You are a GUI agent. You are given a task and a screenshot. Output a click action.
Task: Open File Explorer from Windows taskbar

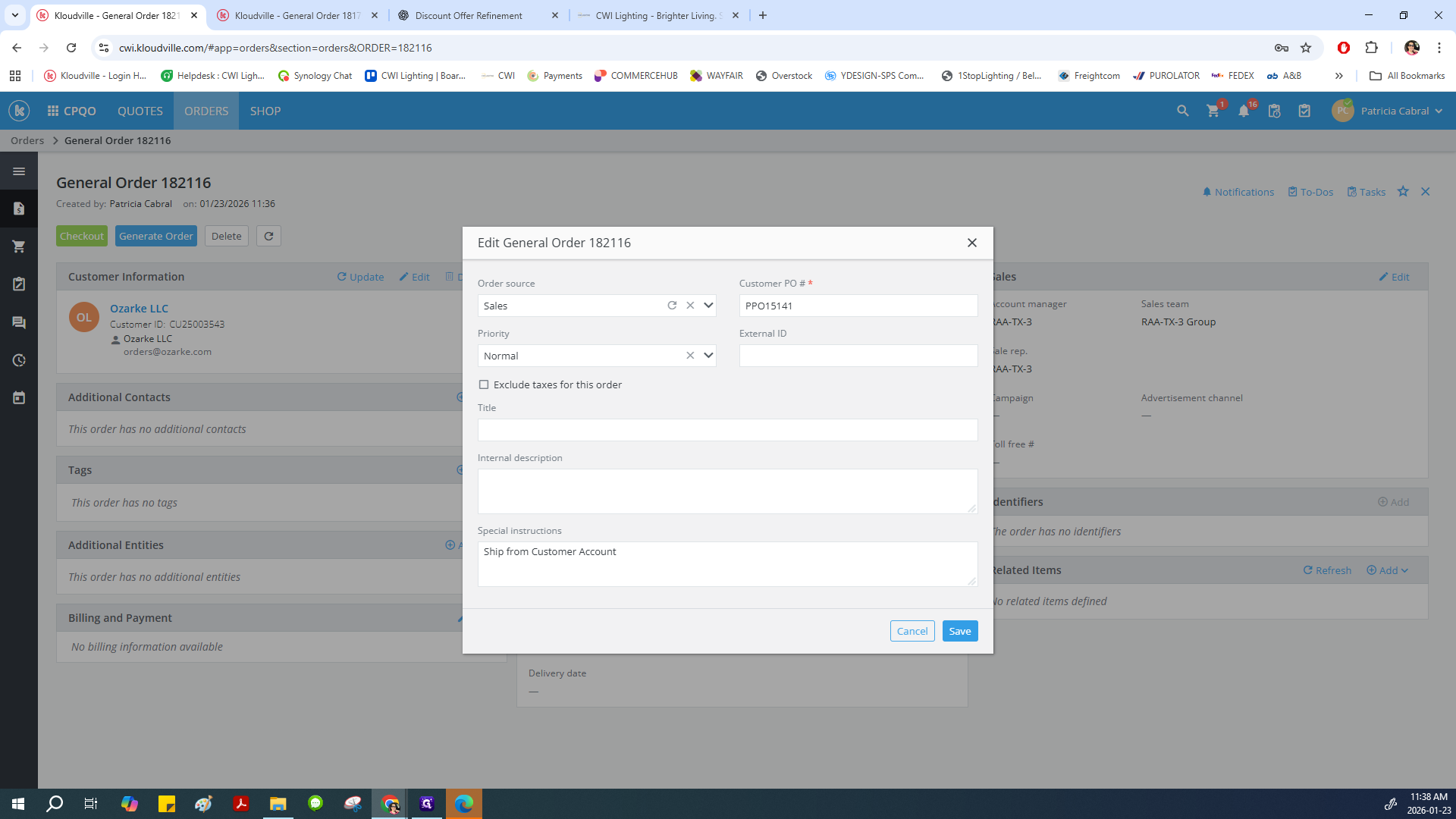(x=278, y=804)
